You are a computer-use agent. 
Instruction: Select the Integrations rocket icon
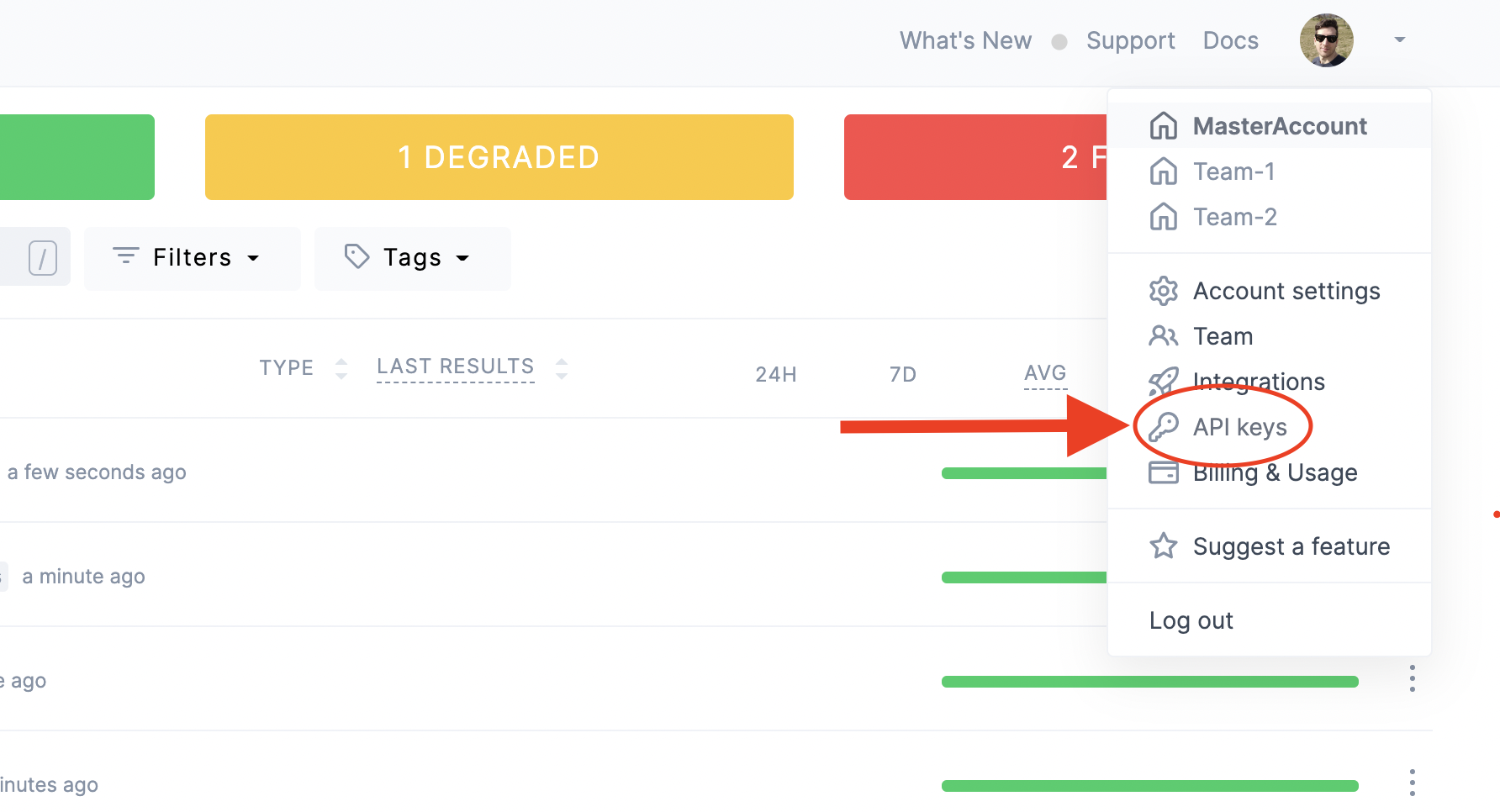(1164, 381)
